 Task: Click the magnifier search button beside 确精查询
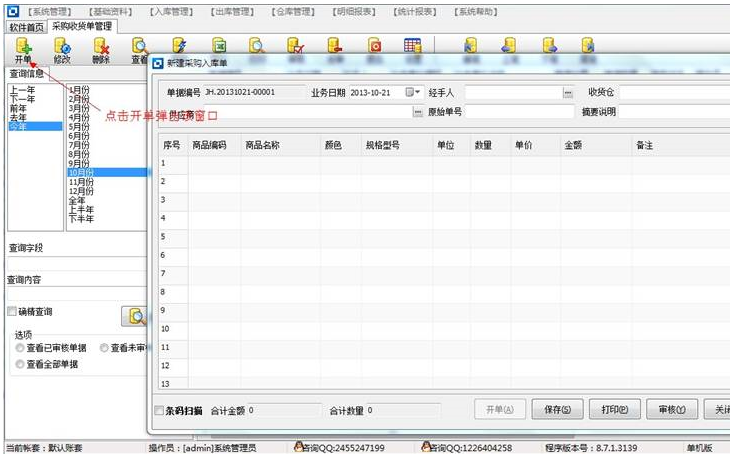point(134,316)
